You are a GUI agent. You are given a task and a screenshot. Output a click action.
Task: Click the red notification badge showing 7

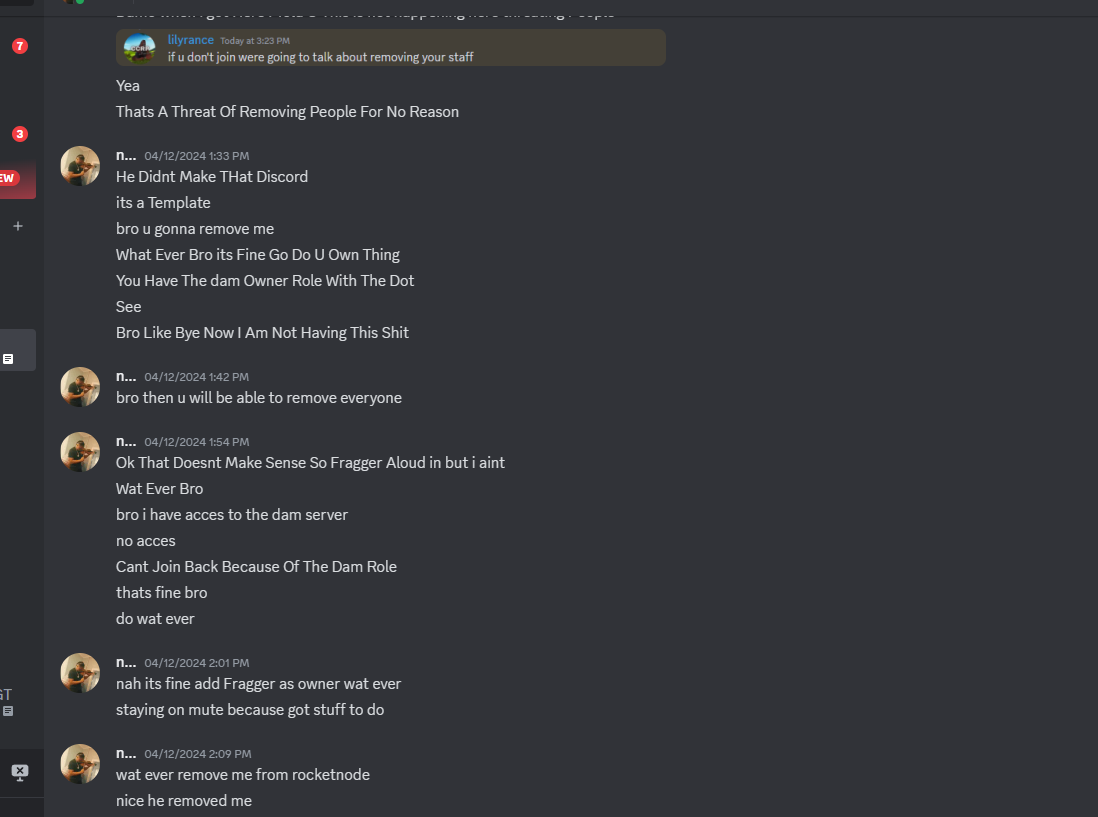[x=20, y=46]
